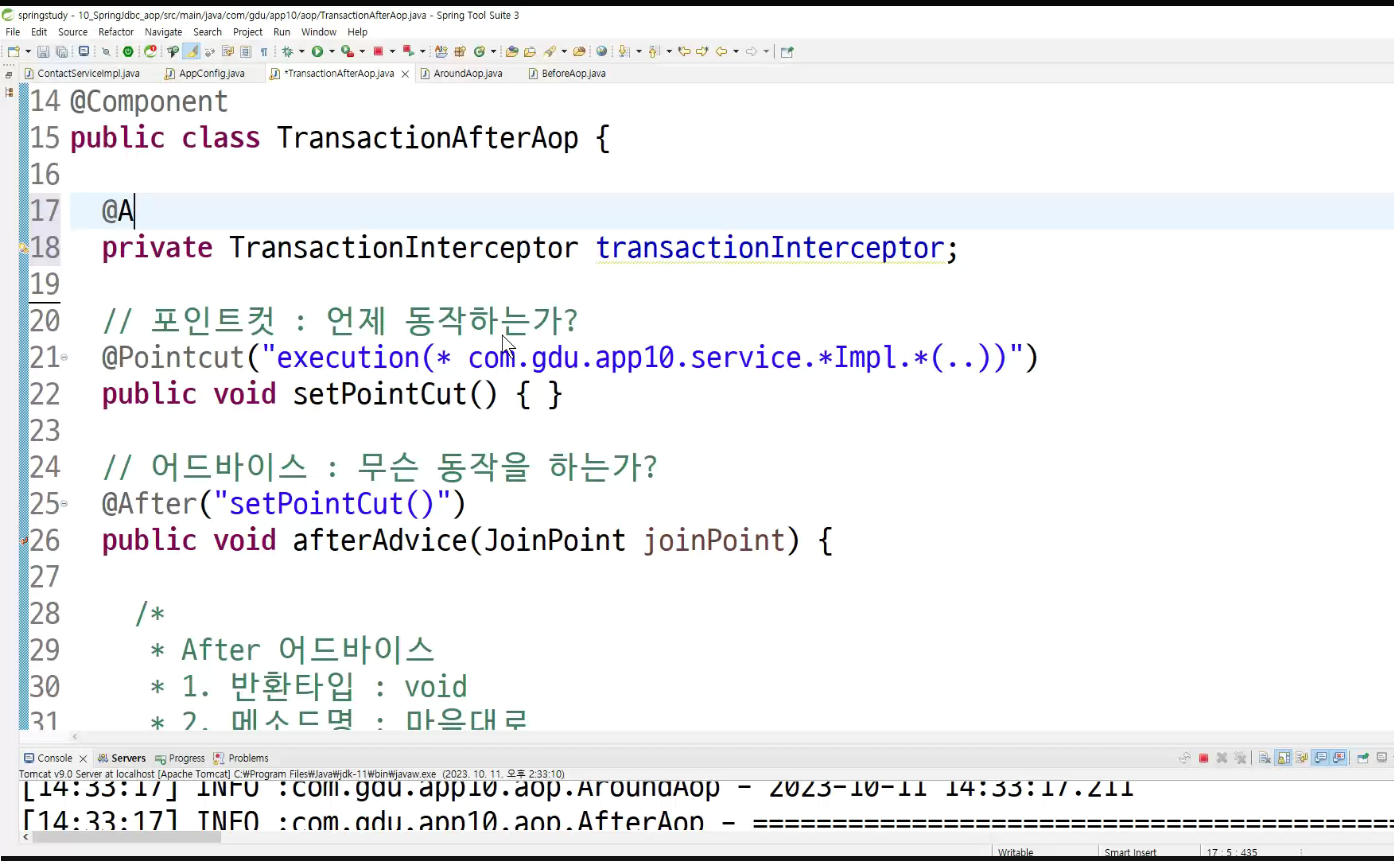
Task: Switch to the BeforeAop.java editor tab
Action: (566, 74)
